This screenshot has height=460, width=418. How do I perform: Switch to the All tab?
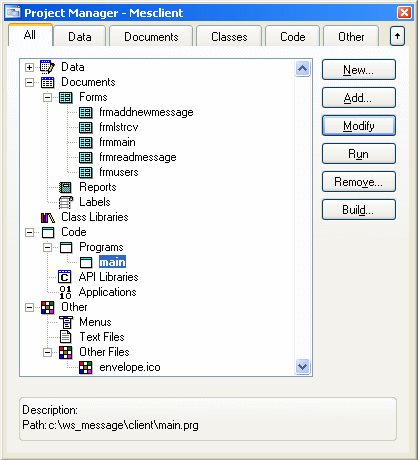pyautogui.click(x=30, y=35)
